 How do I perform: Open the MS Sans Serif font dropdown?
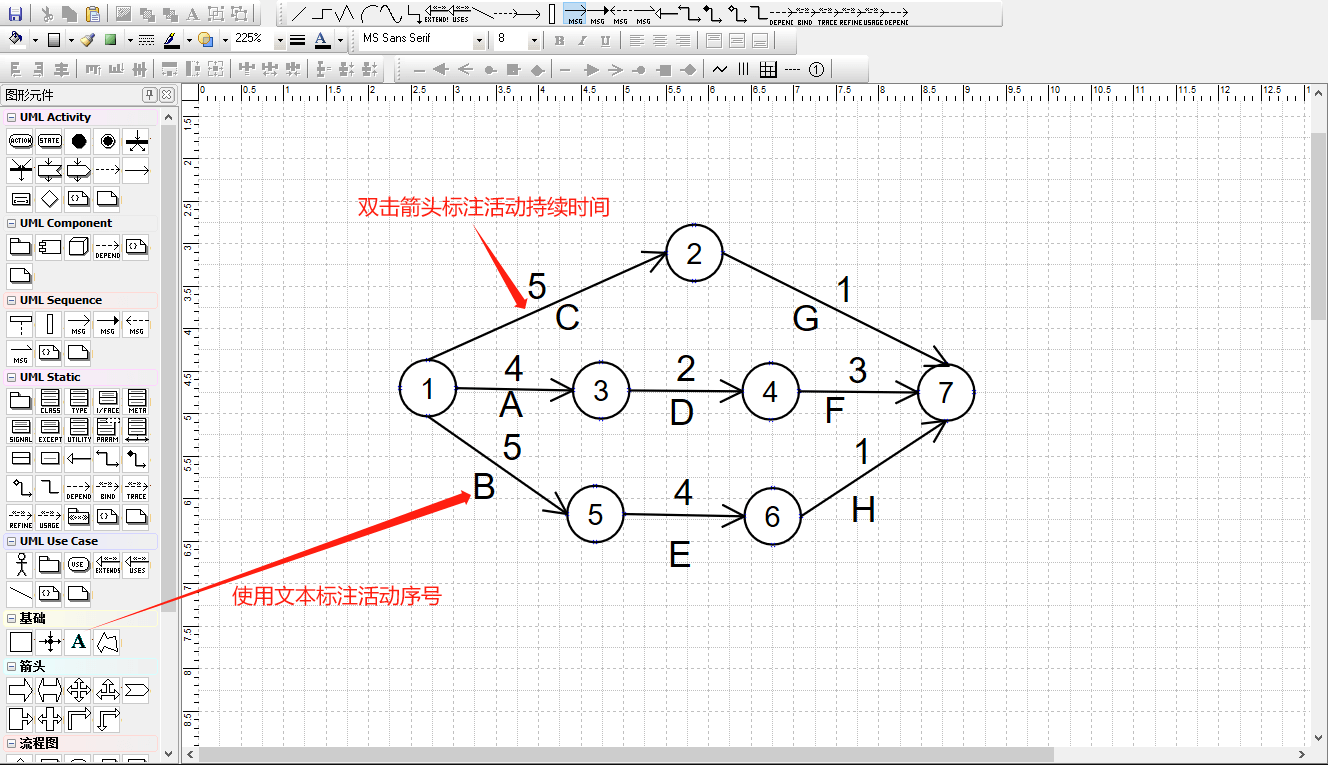tap(480, 40)
